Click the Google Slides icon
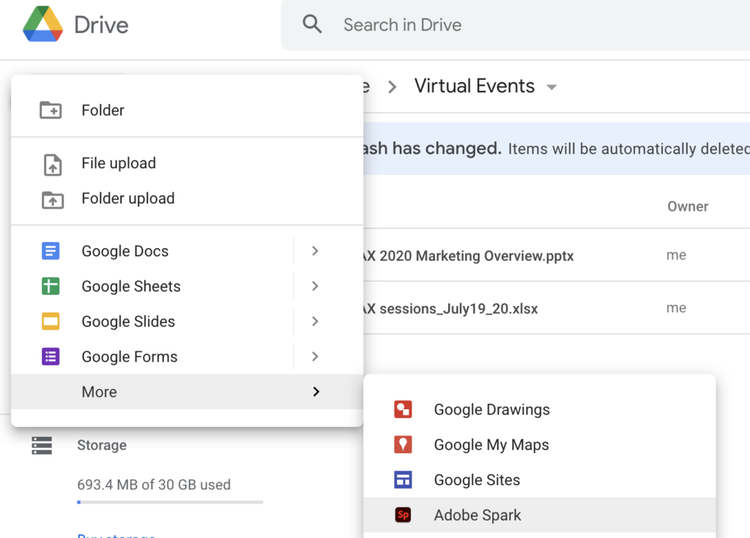Image resolution: width=750 pixels, height=538 pixels. click(x=51, y=322)
